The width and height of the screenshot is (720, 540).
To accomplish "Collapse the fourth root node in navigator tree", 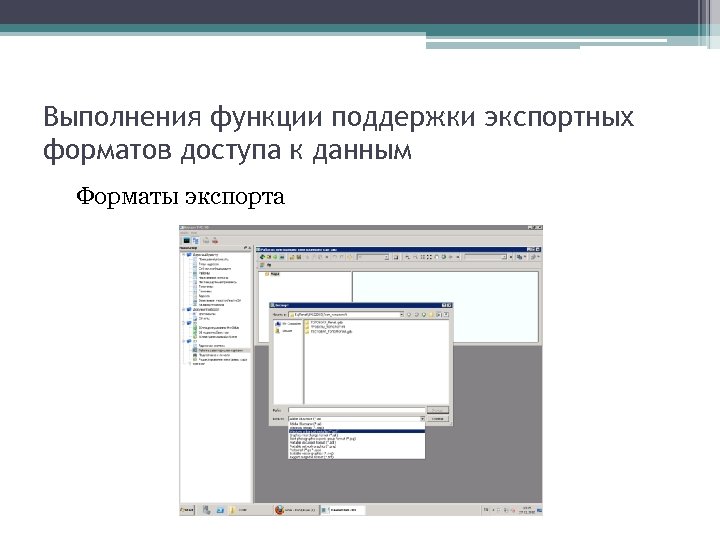I will (183, 341).
